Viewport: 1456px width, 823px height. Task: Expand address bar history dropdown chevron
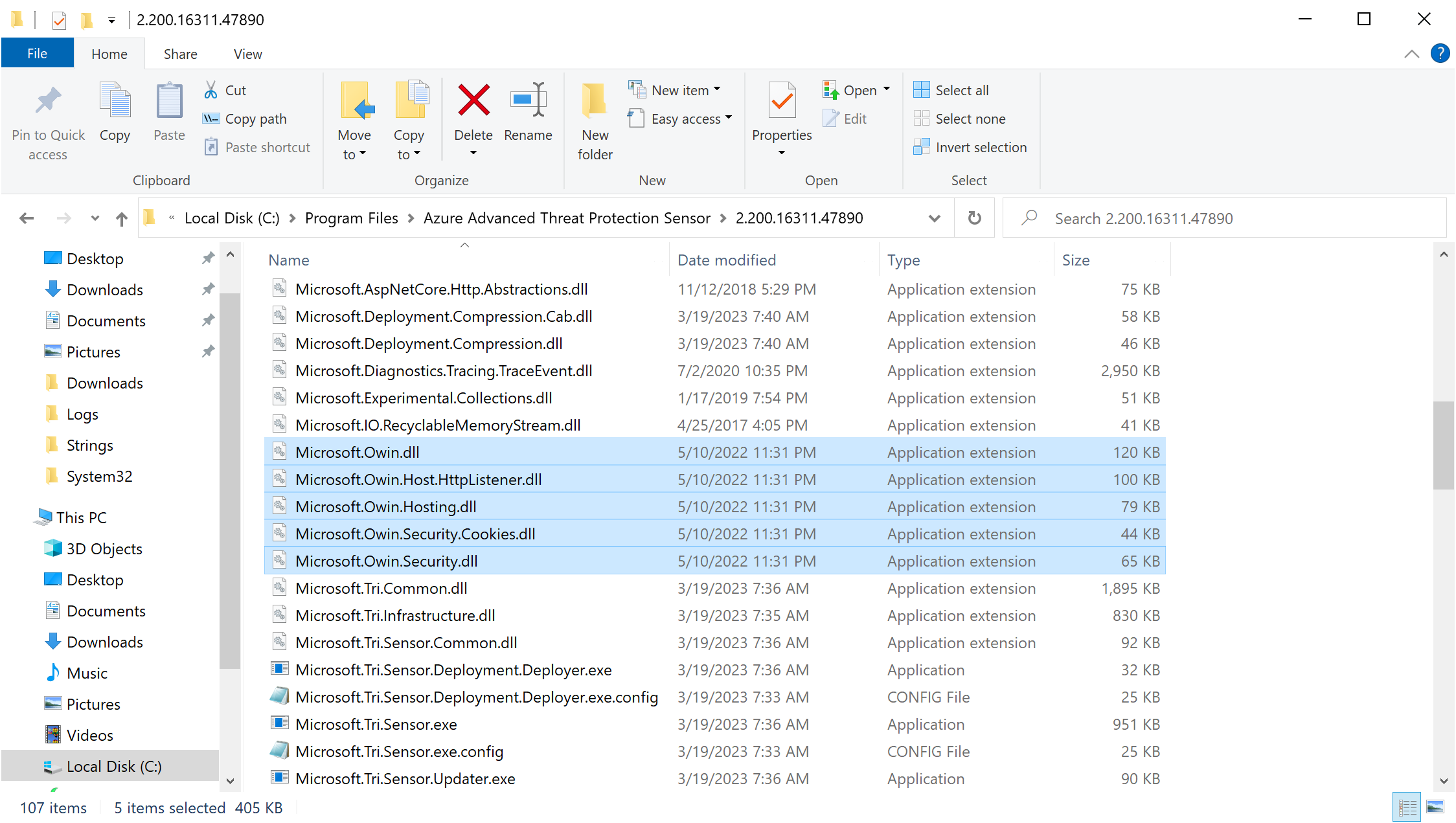click(x=934, y=218)
